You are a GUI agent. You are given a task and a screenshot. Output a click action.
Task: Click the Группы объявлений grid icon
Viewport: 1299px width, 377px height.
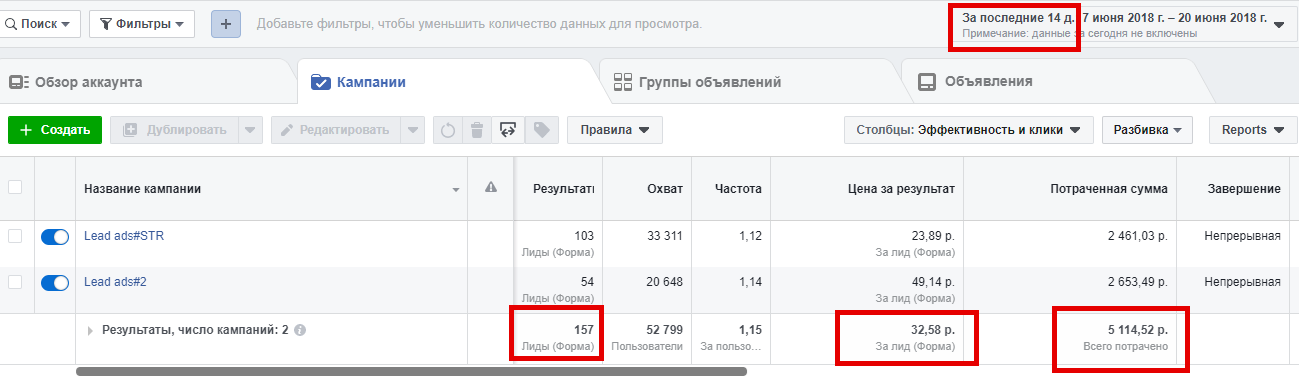click(x=622, y=82)
